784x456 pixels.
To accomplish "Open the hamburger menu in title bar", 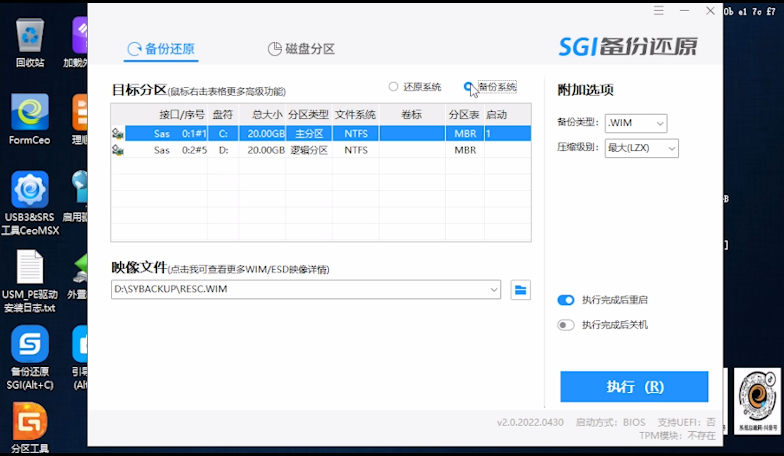I will coord(658,11).
